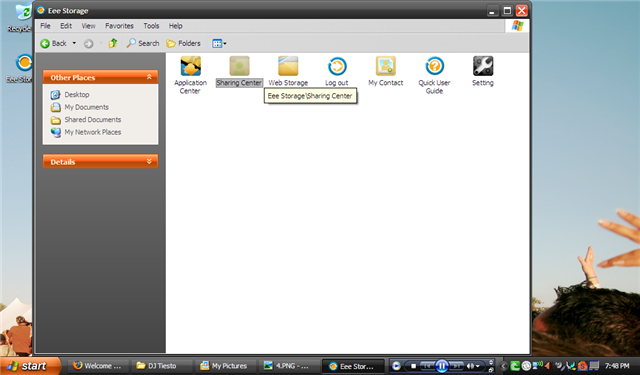Close the Eee Storage window

click(522, 11)
